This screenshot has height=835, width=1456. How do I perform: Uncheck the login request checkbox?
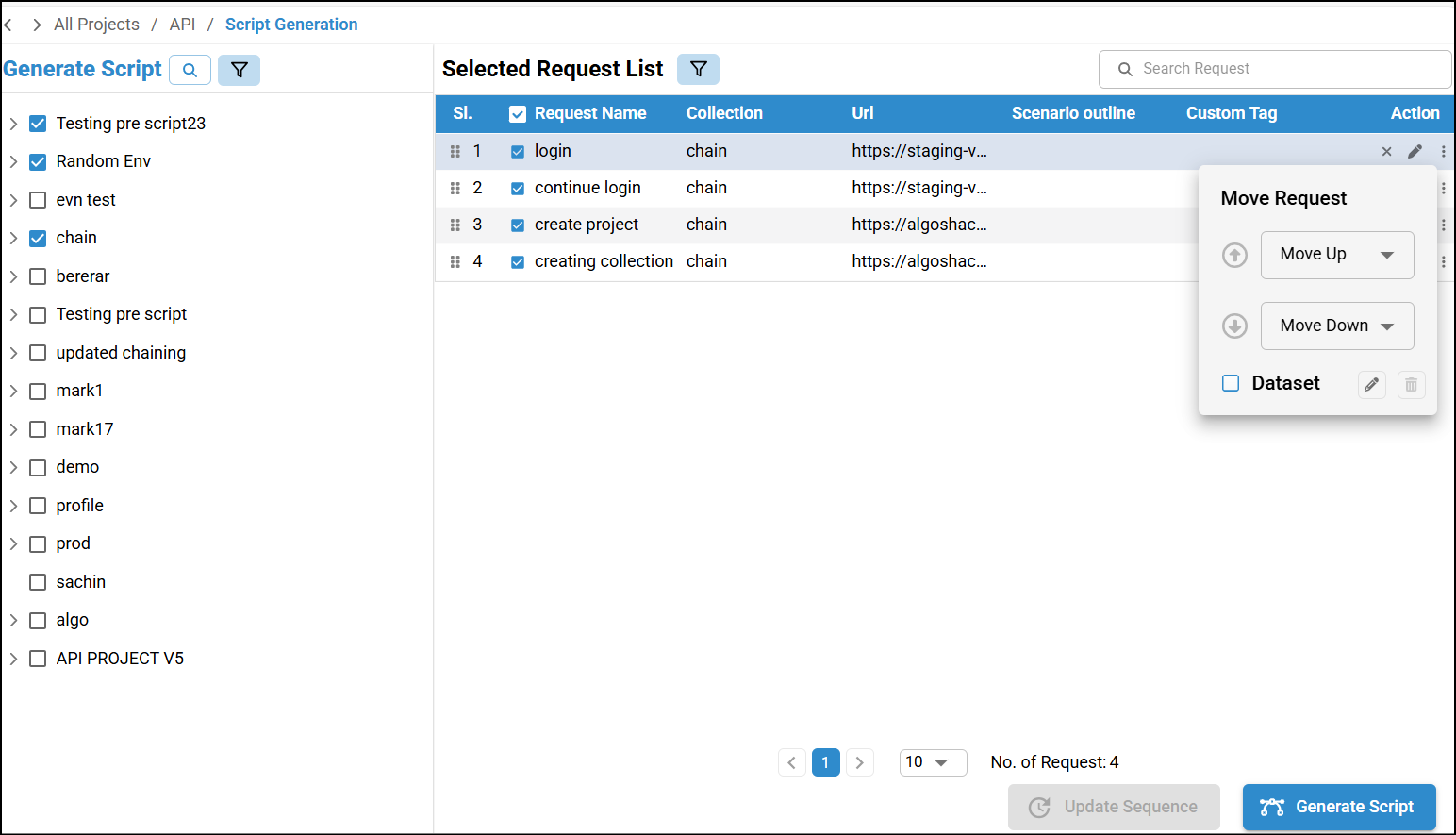point(518,151)
